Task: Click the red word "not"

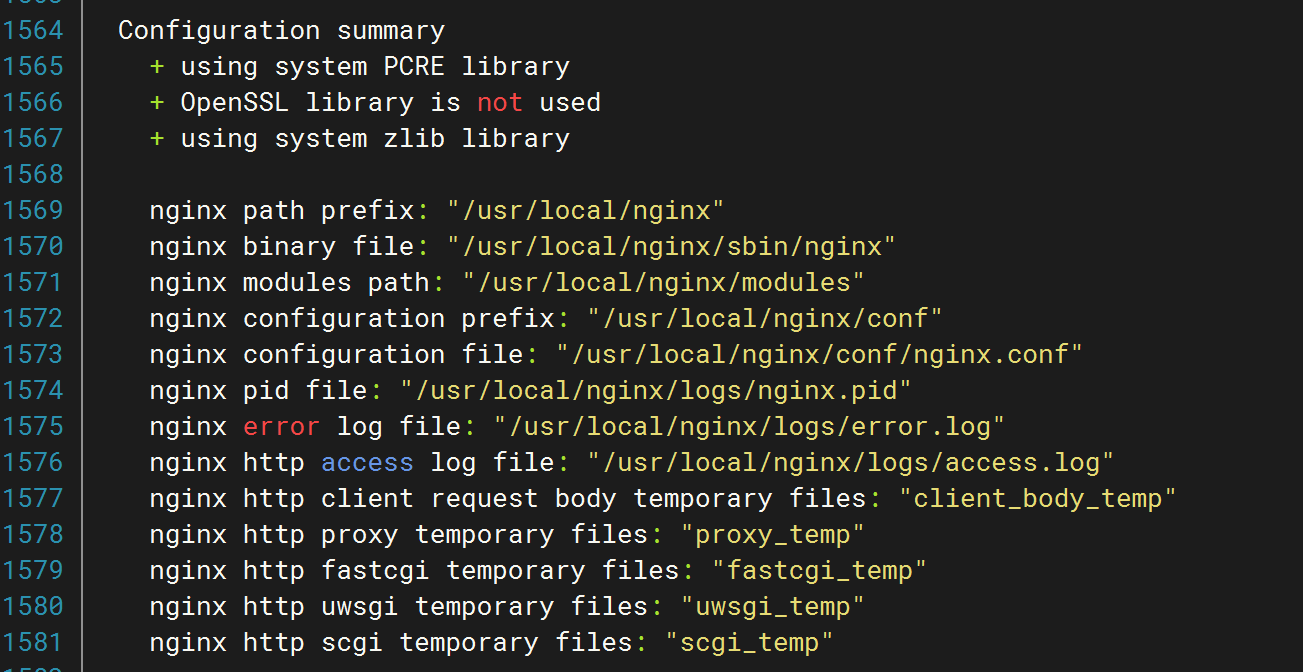Action: click(x=500, y=103)
